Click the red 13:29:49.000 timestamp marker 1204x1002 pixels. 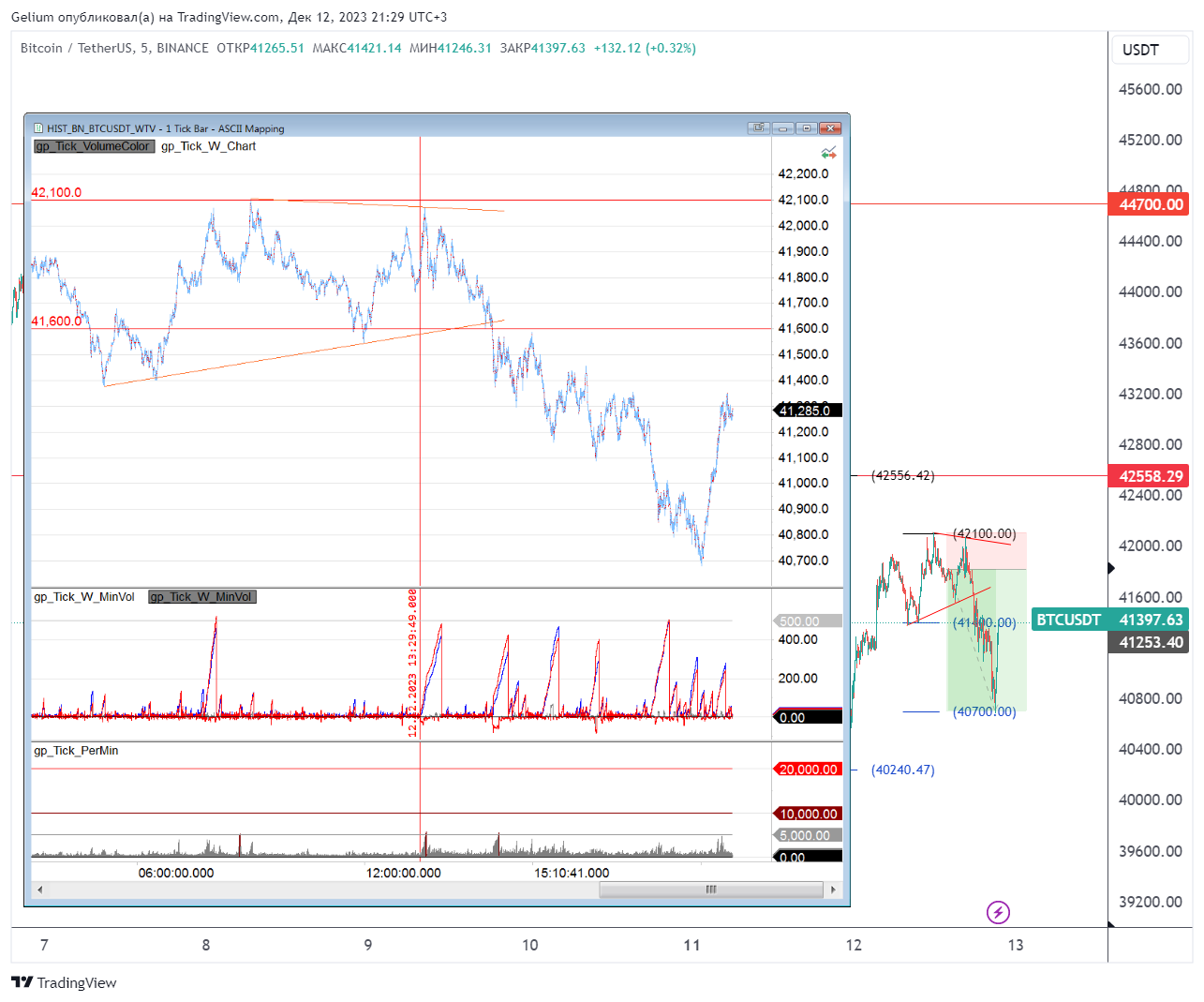click(x=412, y=663)
